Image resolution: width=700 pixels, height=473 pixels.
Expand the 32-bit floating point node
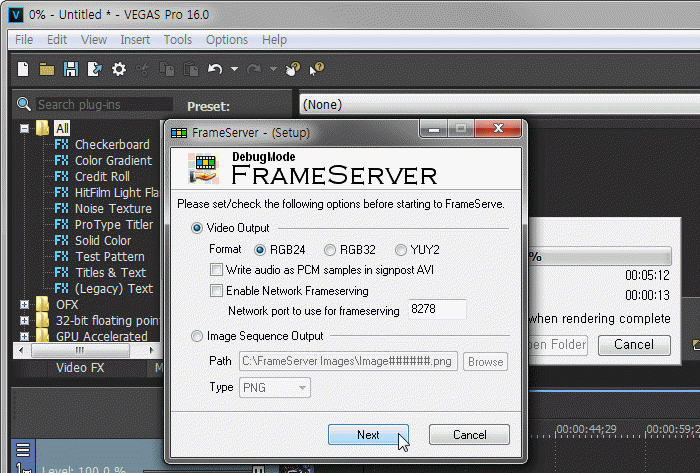(x=25, y=320)
